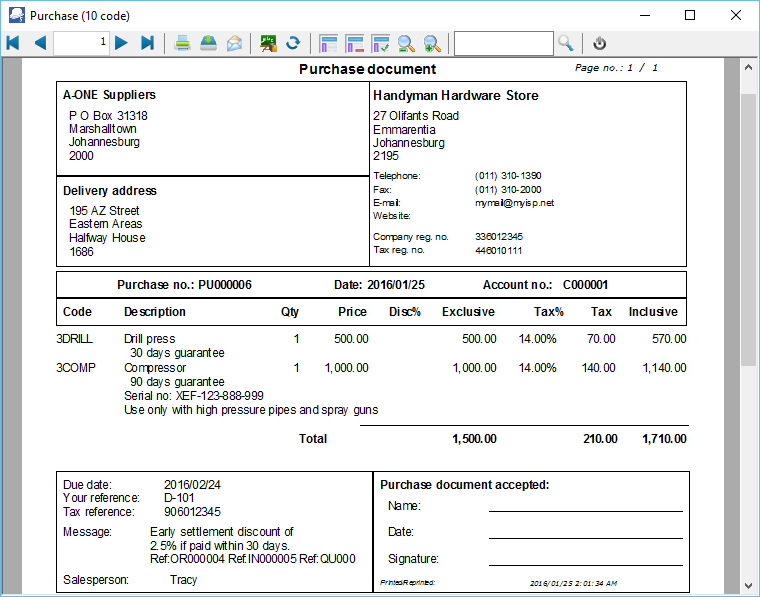Refresh the report preview

click(293, 43)
